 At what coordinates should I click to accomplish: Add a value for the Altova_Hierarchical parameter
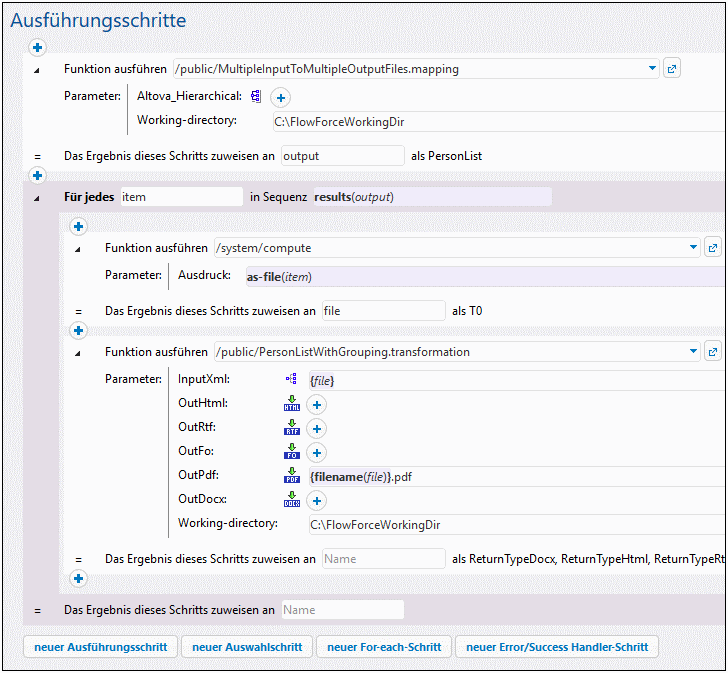pos(281,97)
